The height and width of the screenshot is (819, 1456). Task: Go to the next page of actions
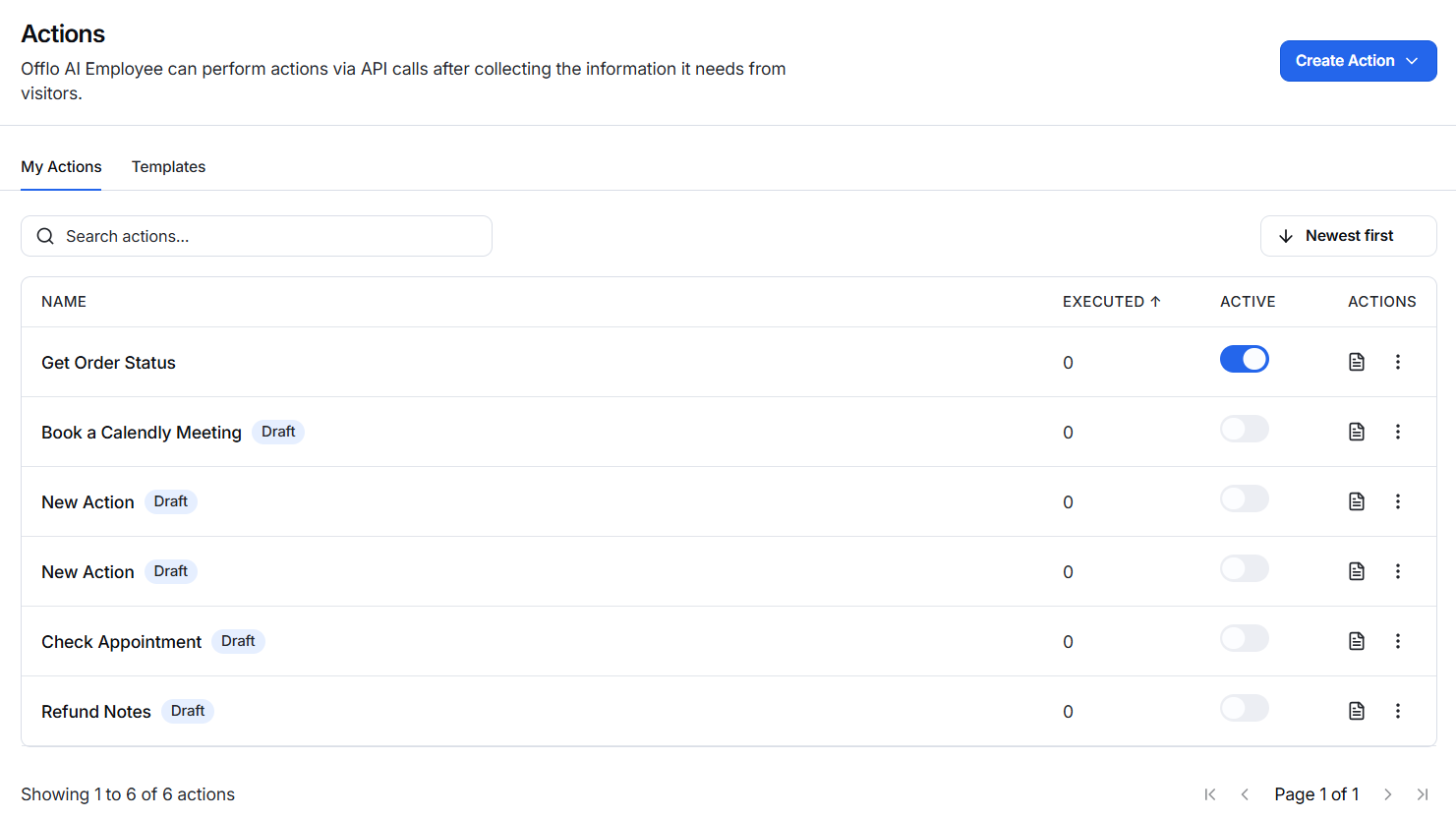coord(1388,794)
